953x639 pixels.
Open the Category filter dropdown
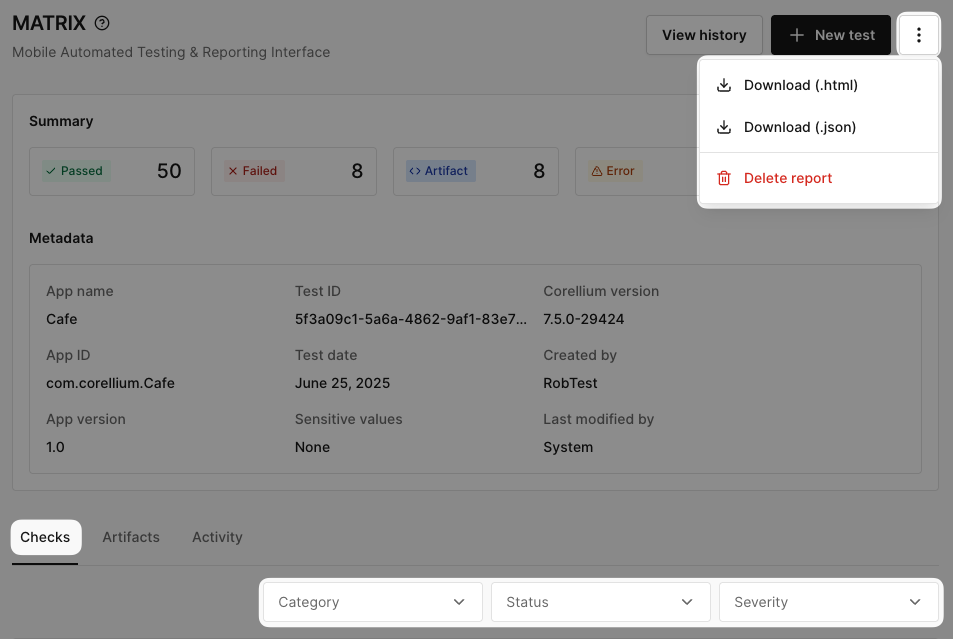(x=373, y=602)
